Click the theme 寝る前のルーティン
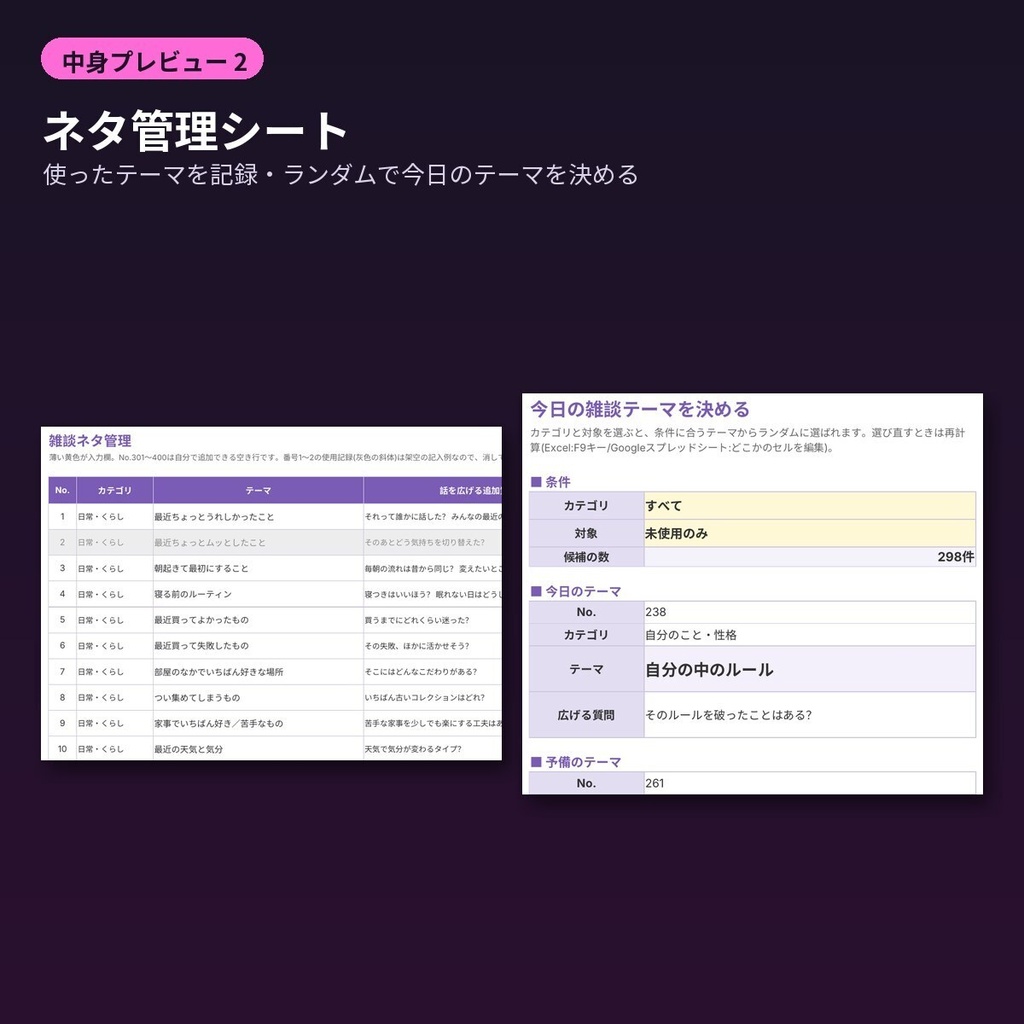 click(x=193, y=594)
